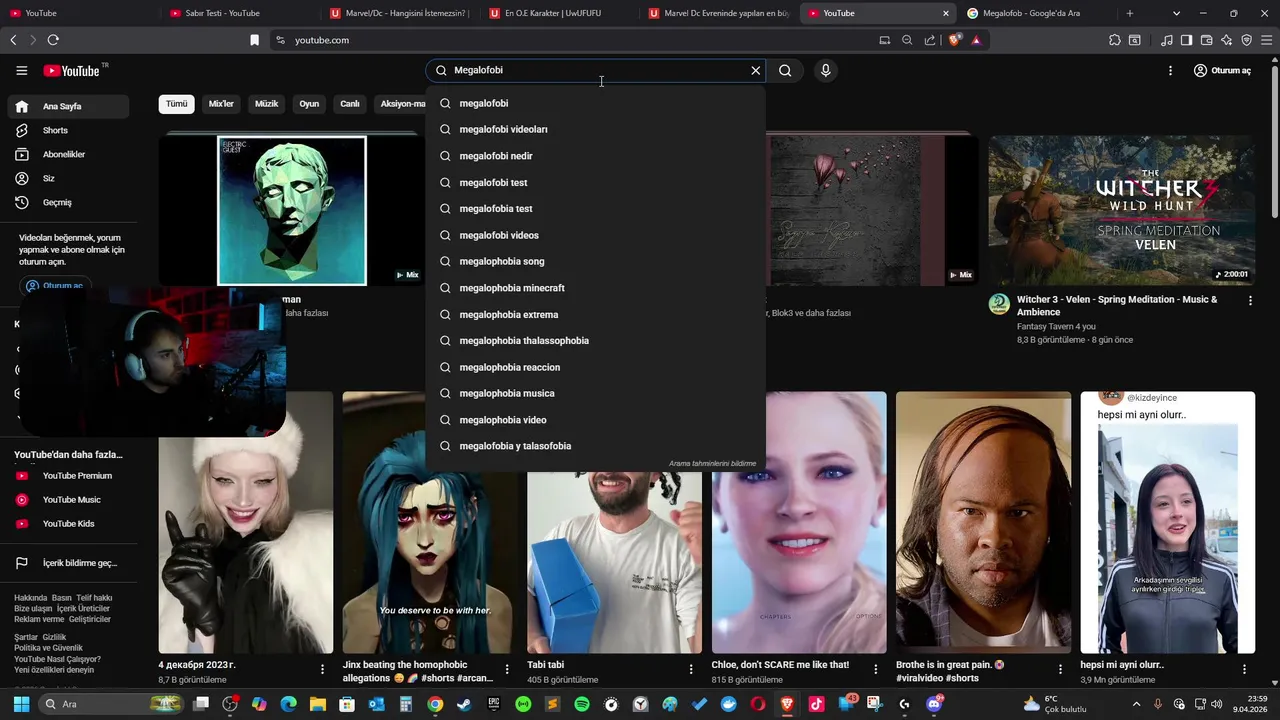Switch to the Marvel/Dc - Hangisini İstemezsin tab
1280x720 pixels.
(x=400, y=13)
